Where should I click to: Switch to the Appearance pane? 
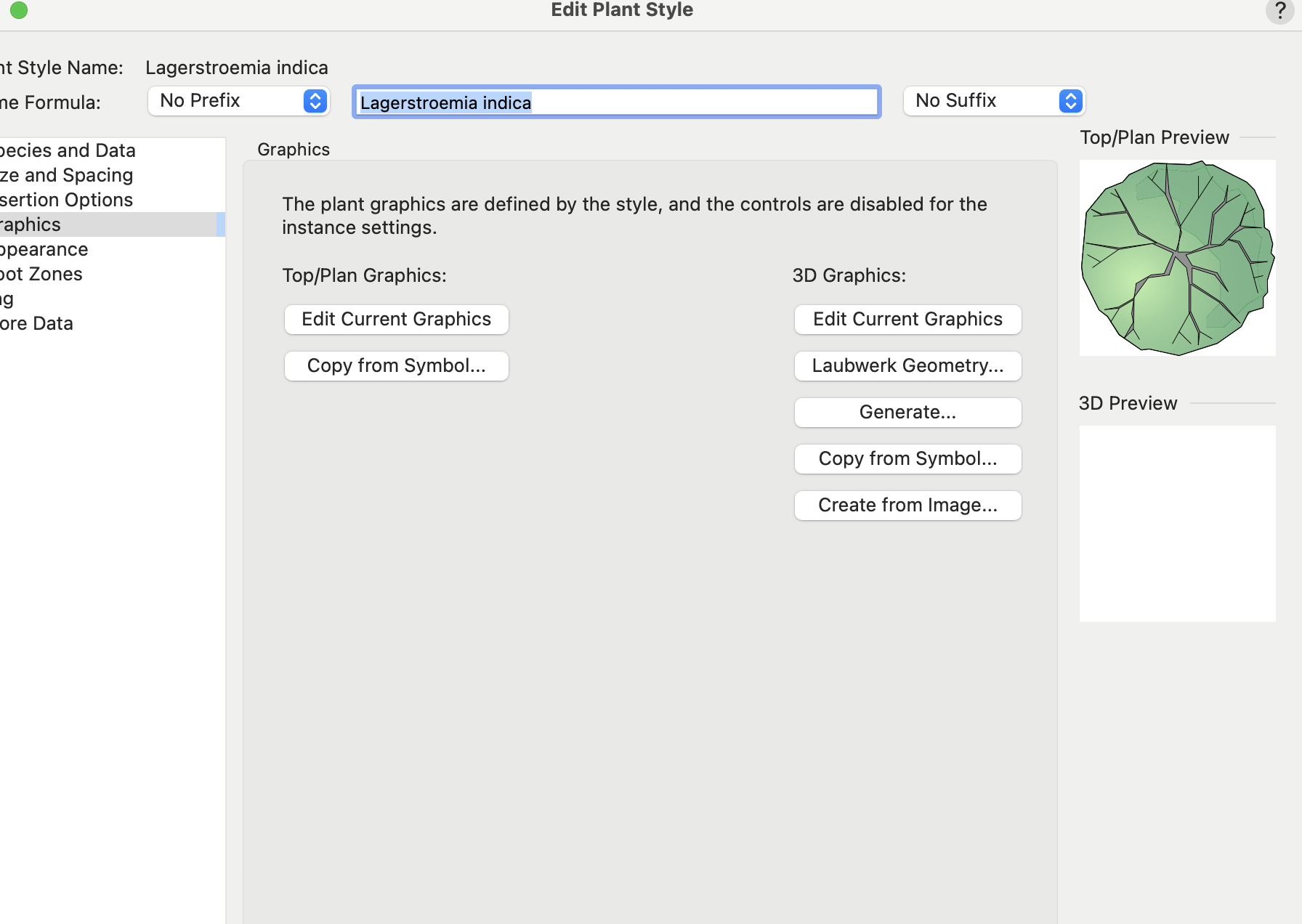click(44, 249)
